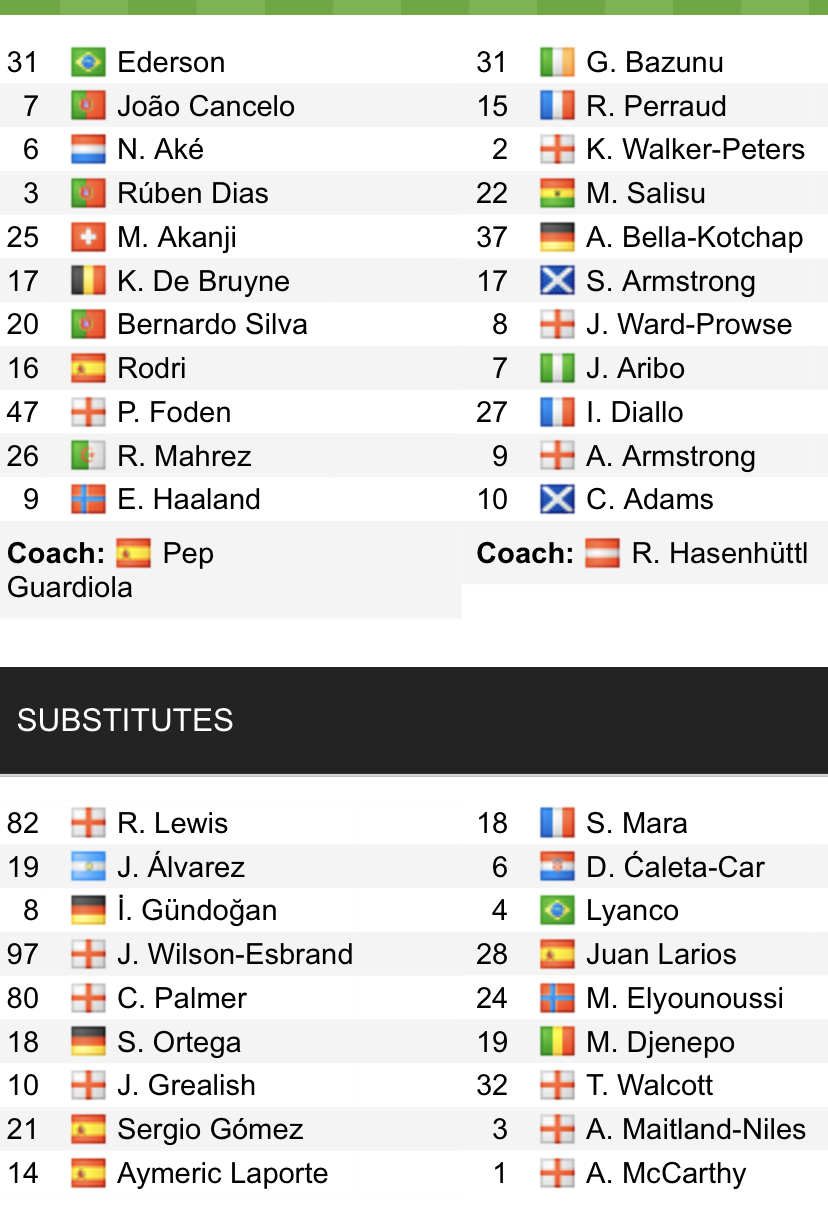828x1208 pixels.
Task: Select substitute J. Grealish
Action: pos(186,1085)
